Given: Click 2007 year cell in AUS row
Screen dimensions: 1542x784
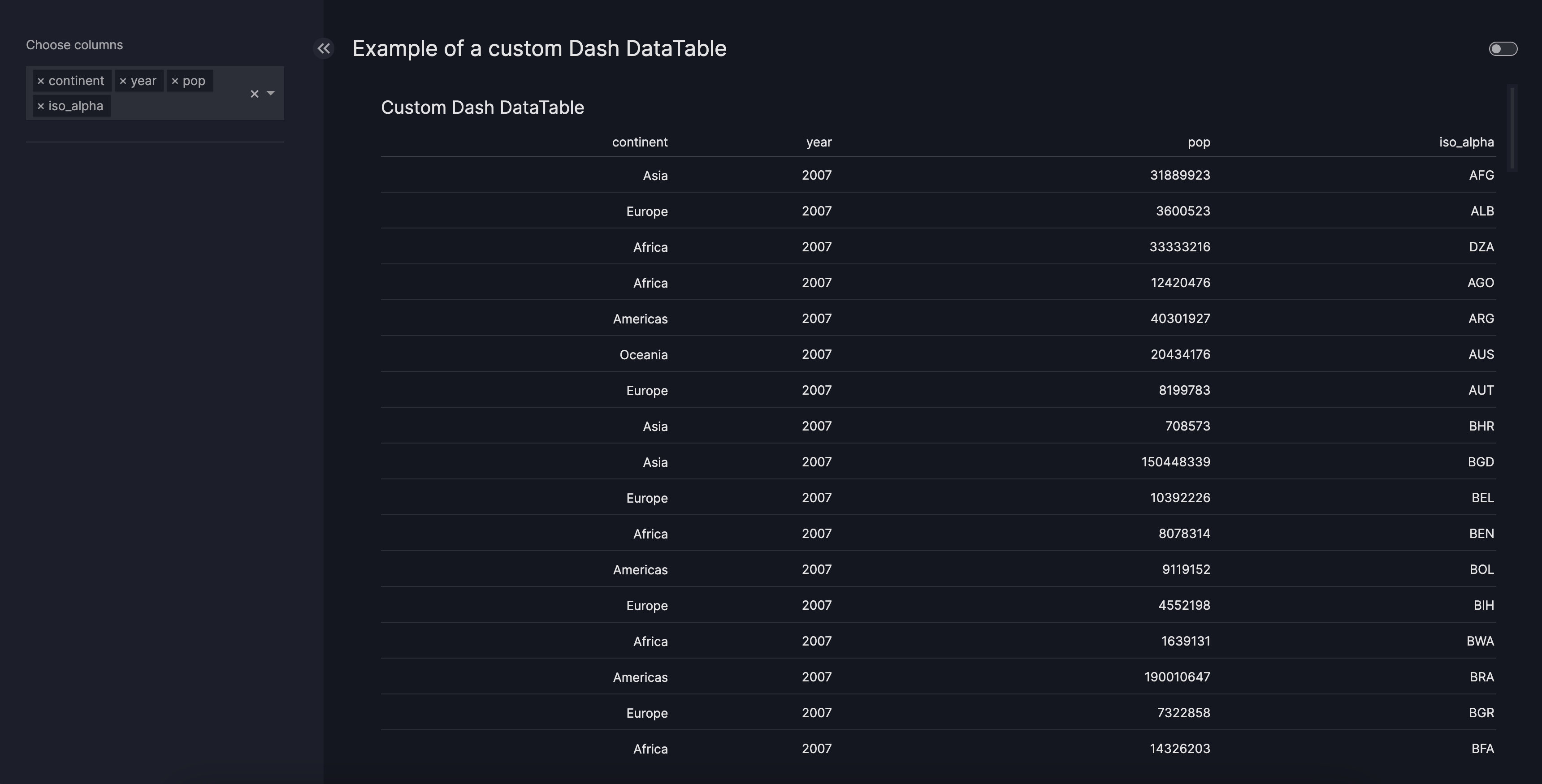Looking at the screenshot, I should pos(816,354).
